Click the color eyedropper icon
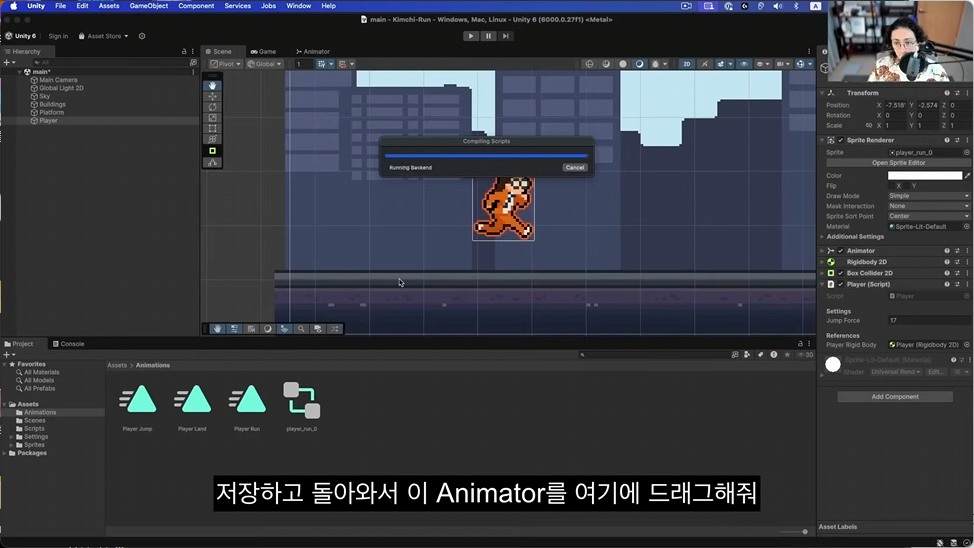 967,176
